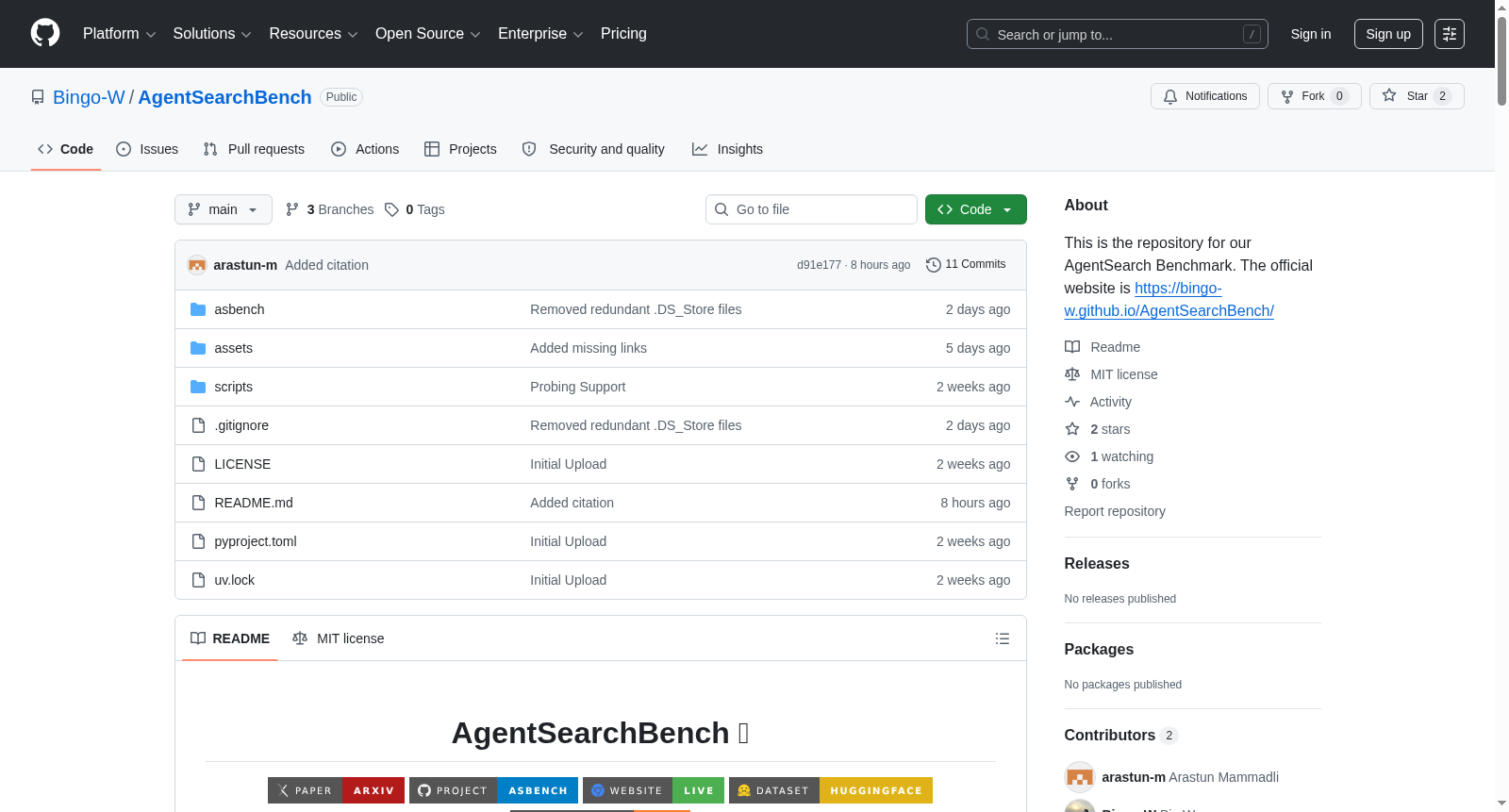Click the branch icon beside 3 Branches

click(x=292, y=209)
